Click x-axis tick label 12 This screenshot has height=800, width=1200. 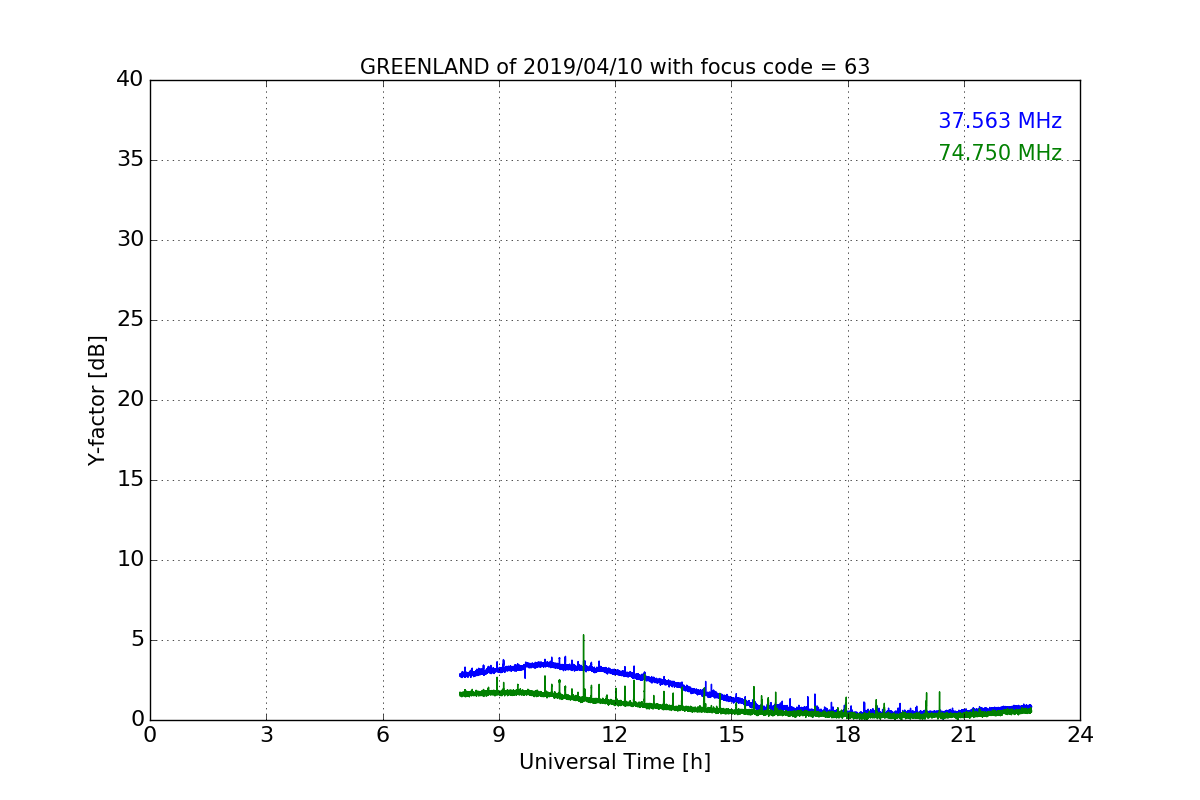point(615,735)
